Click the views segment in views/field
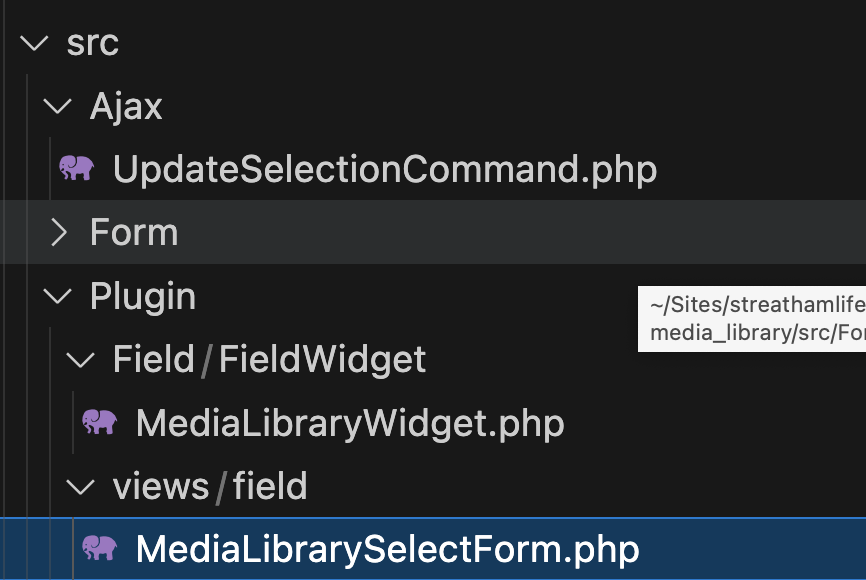The height and width of the screenshot is (580, 866). pos(161,487)
